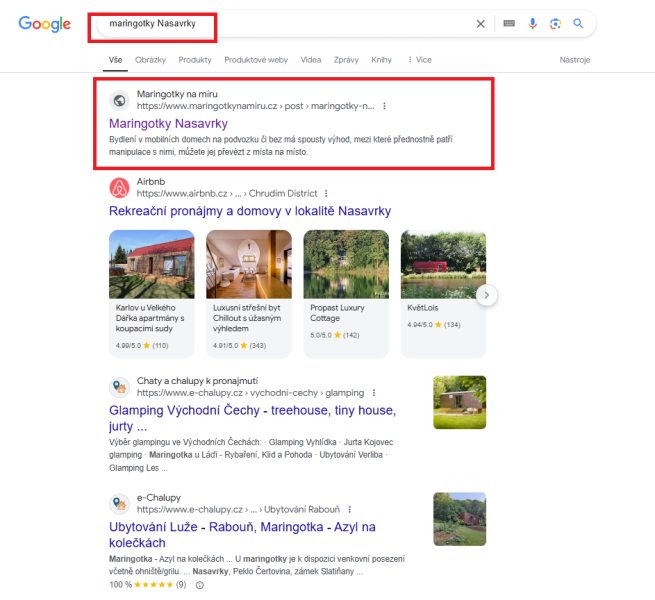Image resolution: width=655 pixels, height=600 pixels.
Task: Switch to the Videa tab
Action: [311, 60]
